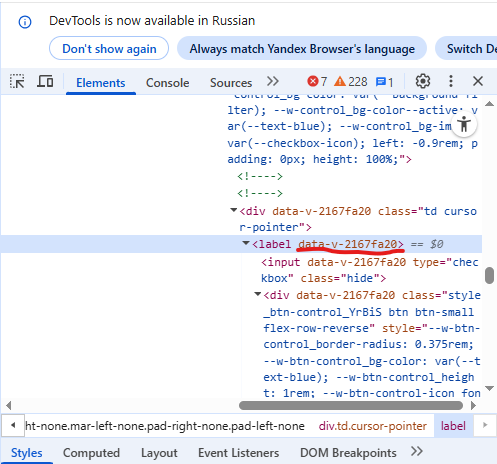
Task: Open DevTools settings gear
Action: coord(423,81)
